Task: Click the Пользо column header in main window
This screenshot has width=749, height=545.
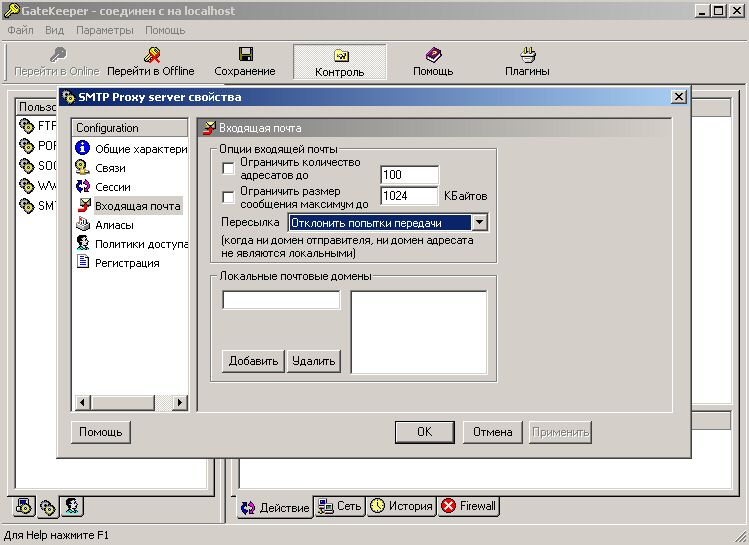Action: pos(36,107)
